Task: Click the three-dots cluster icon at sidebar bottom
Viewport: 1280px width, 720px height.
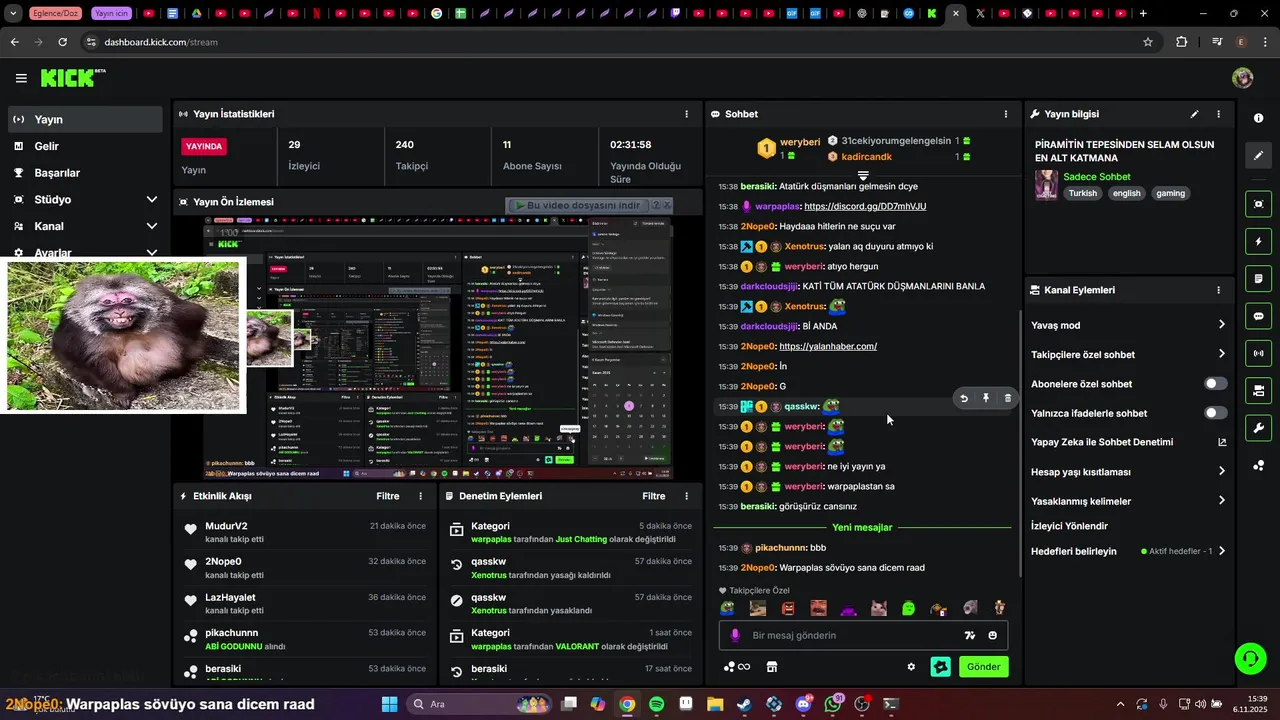Action: (x=1258, y=466)
